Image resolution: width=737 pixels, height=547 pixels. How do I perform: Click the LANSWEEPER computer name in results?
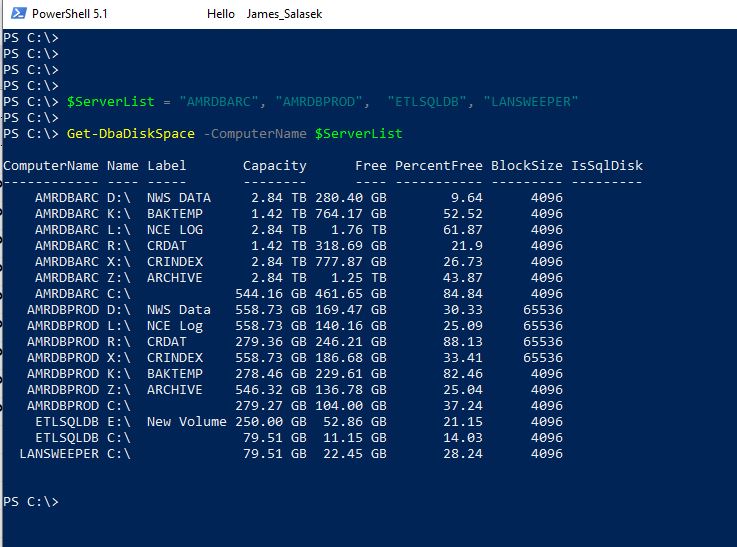pos(59,454)
